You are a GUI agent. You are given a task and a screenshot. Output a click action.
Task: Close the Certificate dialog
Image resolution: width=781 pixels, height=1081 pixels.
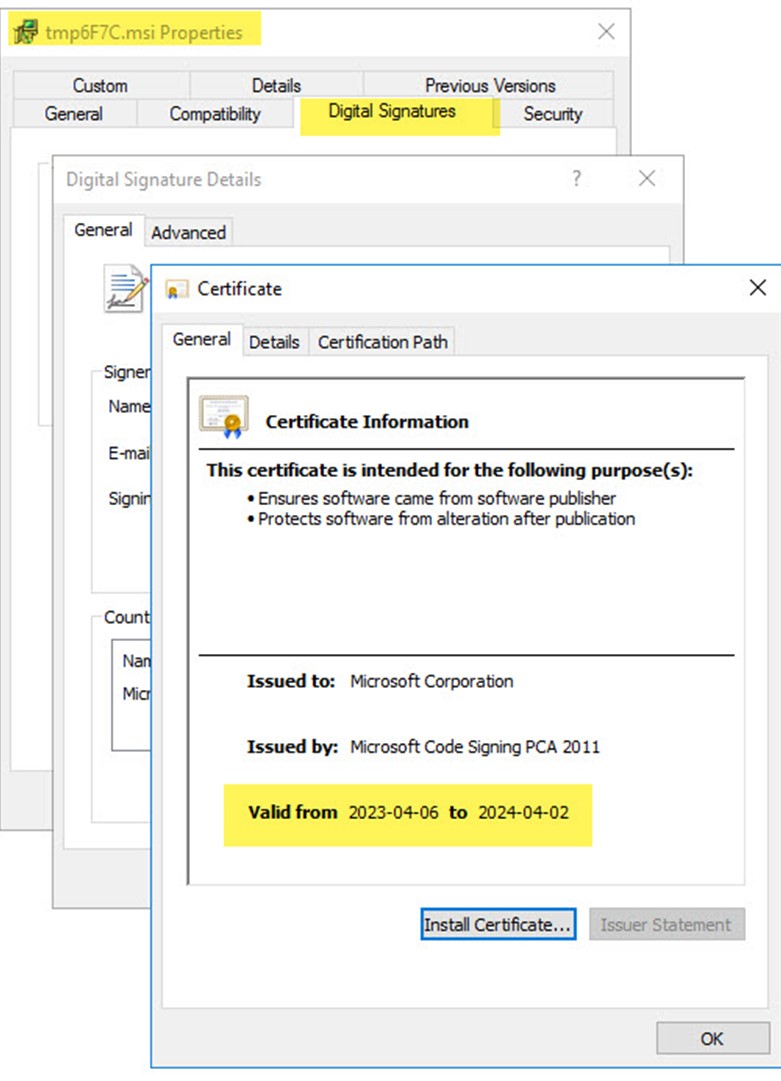758,287
